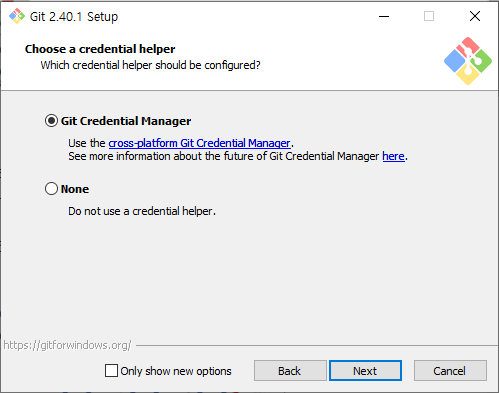Image resolution: width=499 pixels, height=393 pixels.
Task: Go to the previous page with Back
Action: [x=290, y=370]
